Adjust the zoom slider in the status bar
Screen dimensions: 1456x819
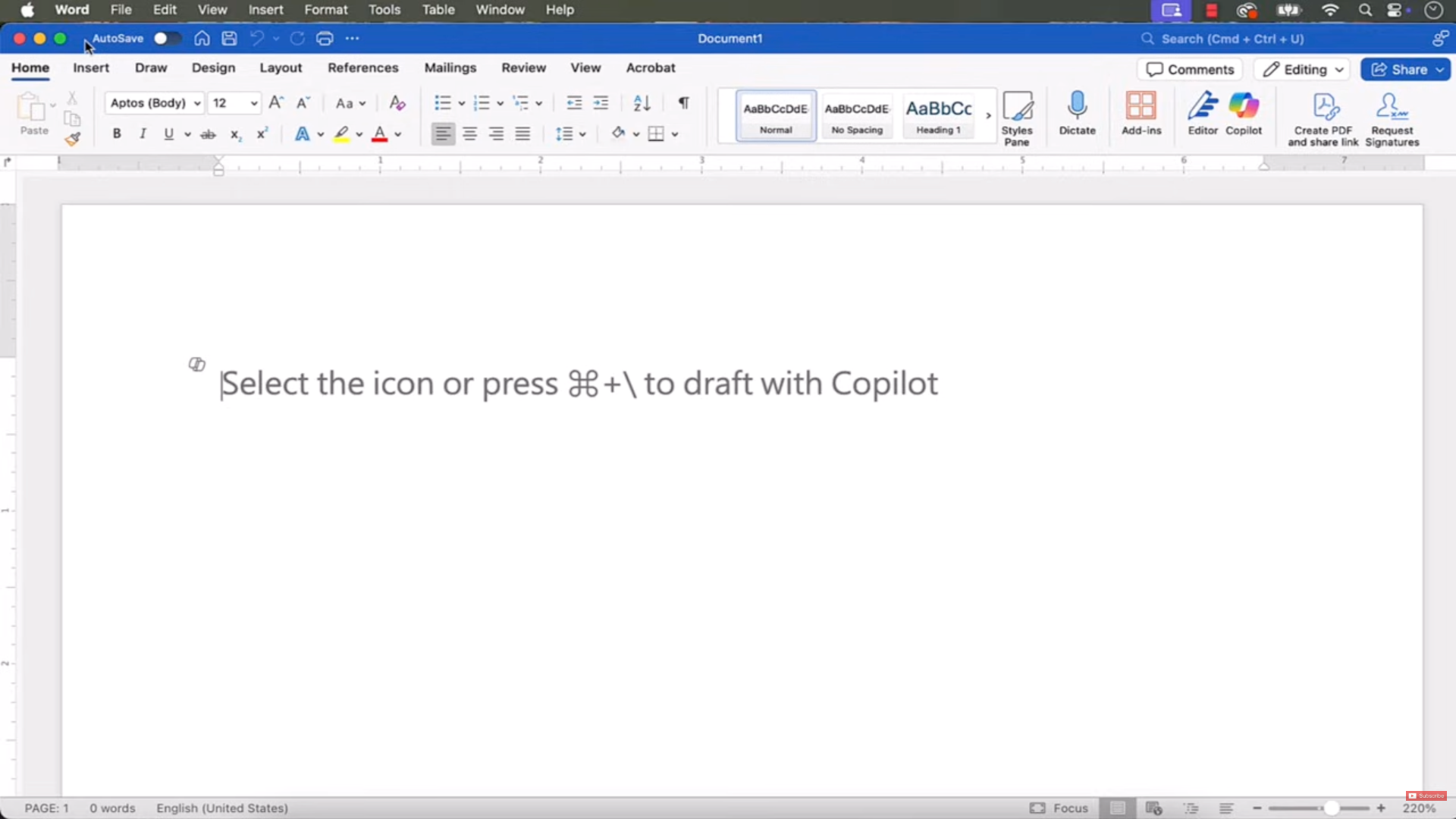coord(1331,808)
